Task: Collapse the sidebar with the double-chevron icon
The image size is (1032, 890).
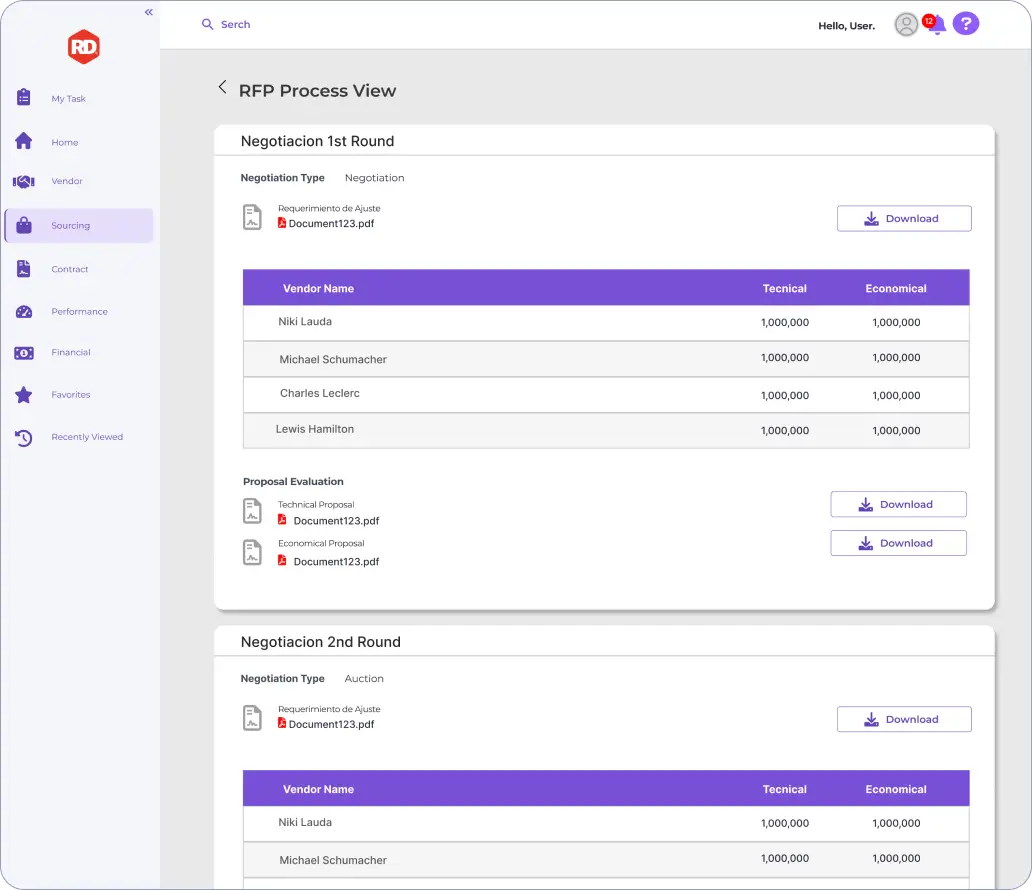Action: pos(149,12)
